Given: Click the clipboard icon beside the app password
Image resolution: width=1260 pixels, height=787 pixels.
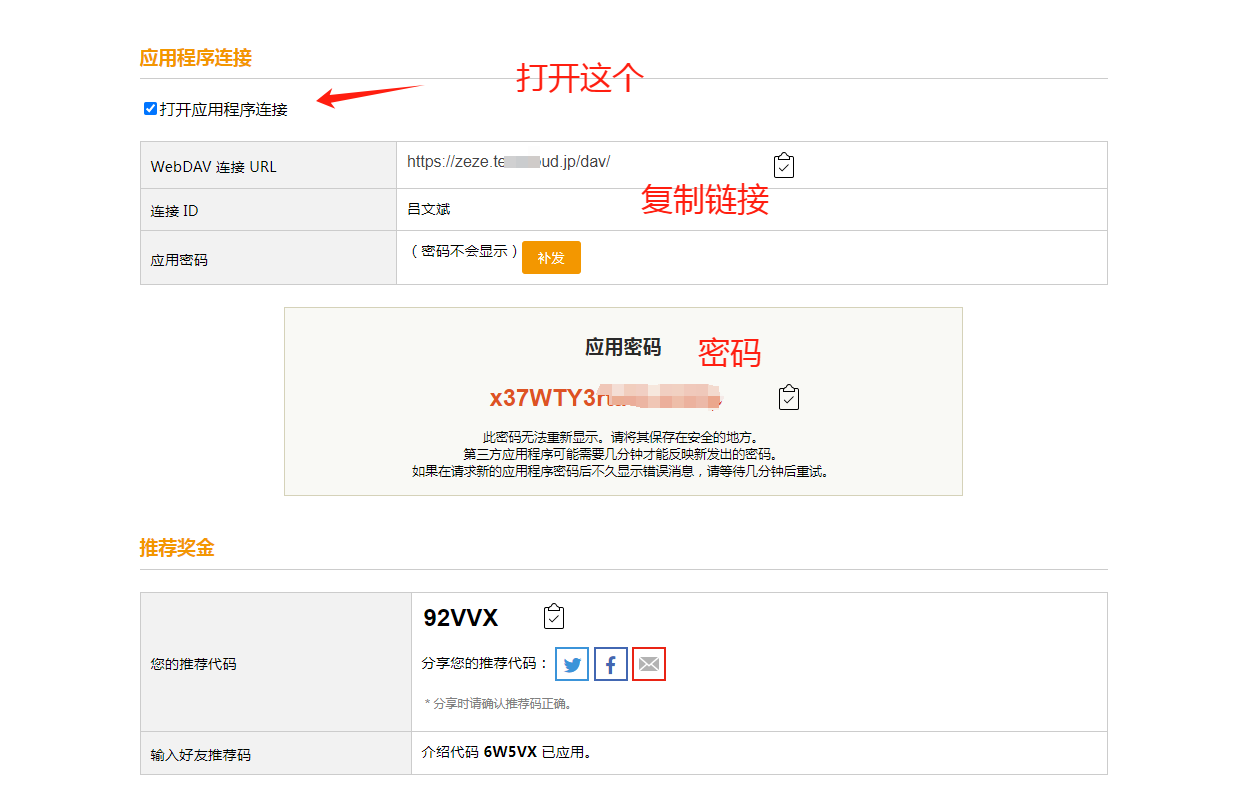Looking at the screenshot, I should (789, 398).
